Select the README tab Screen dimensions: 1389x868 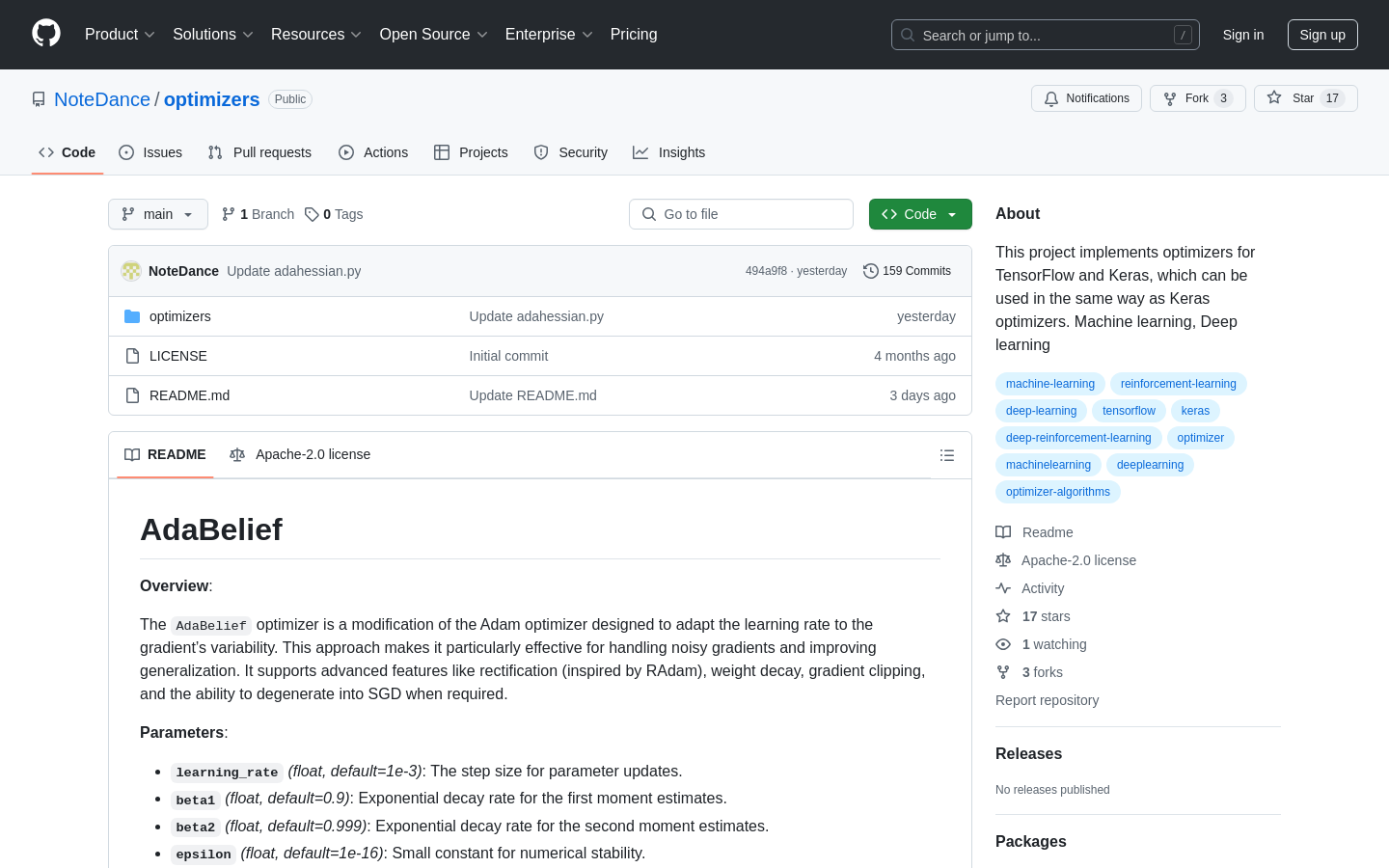click(165, 454)
